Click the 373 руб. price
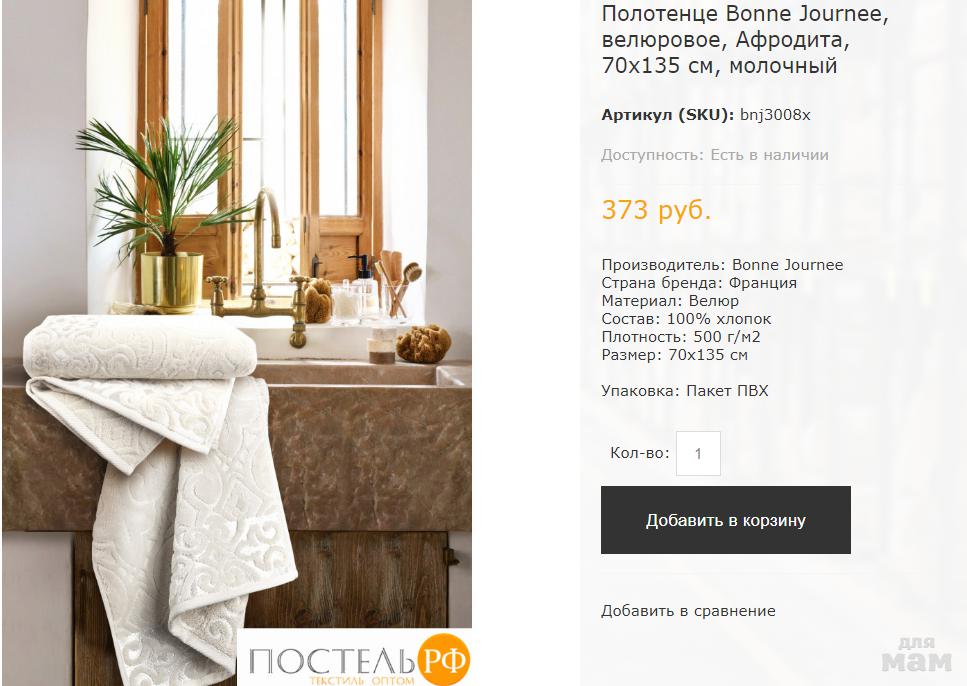The width and height of the screenshot is (967, 686). (656, 210)
